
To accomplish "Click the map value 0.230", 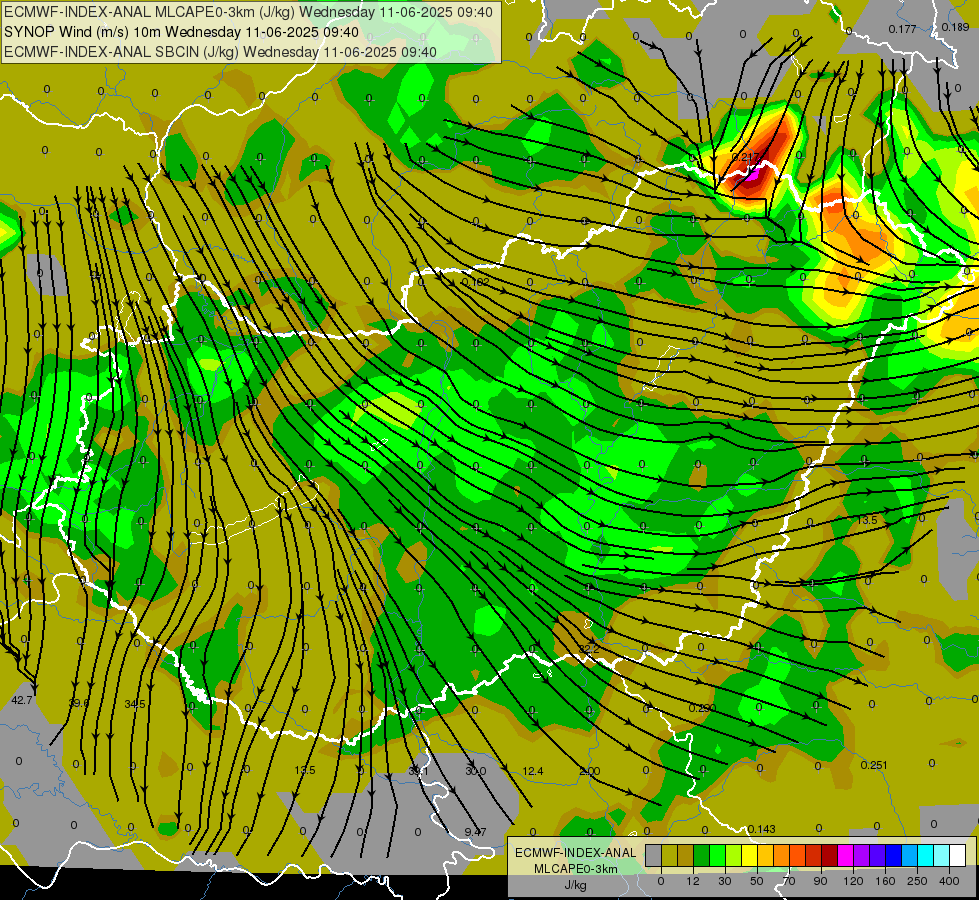I will [x=702, y=708].
